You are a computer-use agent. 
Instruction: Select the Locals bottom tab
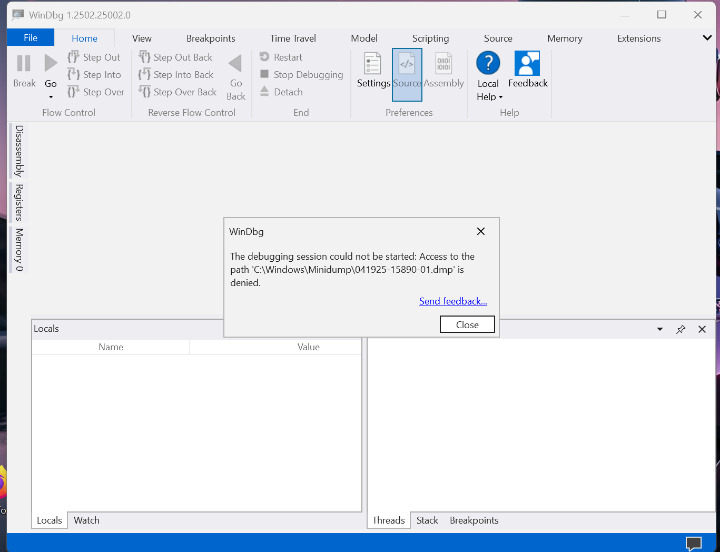[x=49, y=520]
